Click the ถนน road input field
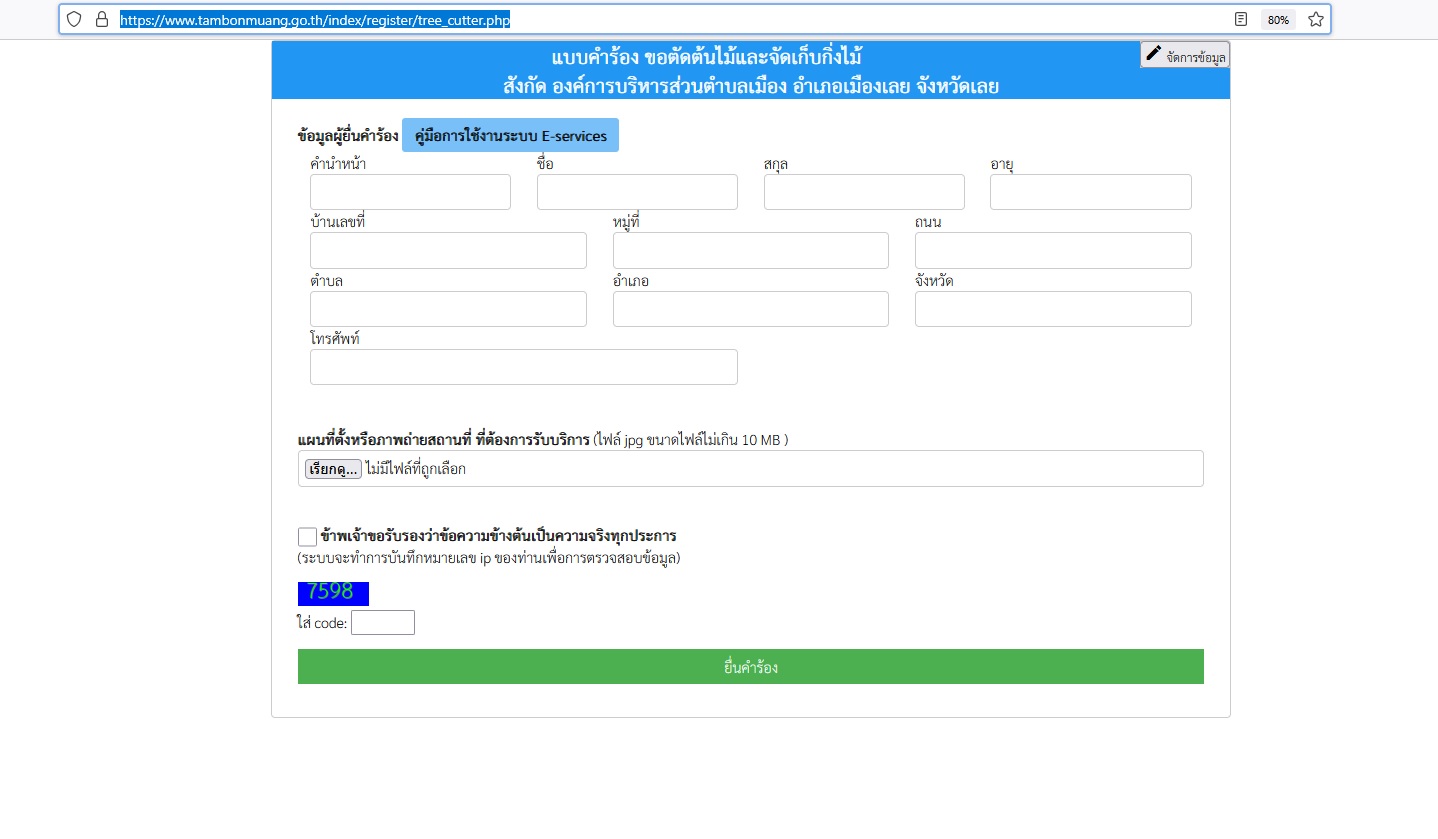The image size is (1438, 839). [1053, 250]
